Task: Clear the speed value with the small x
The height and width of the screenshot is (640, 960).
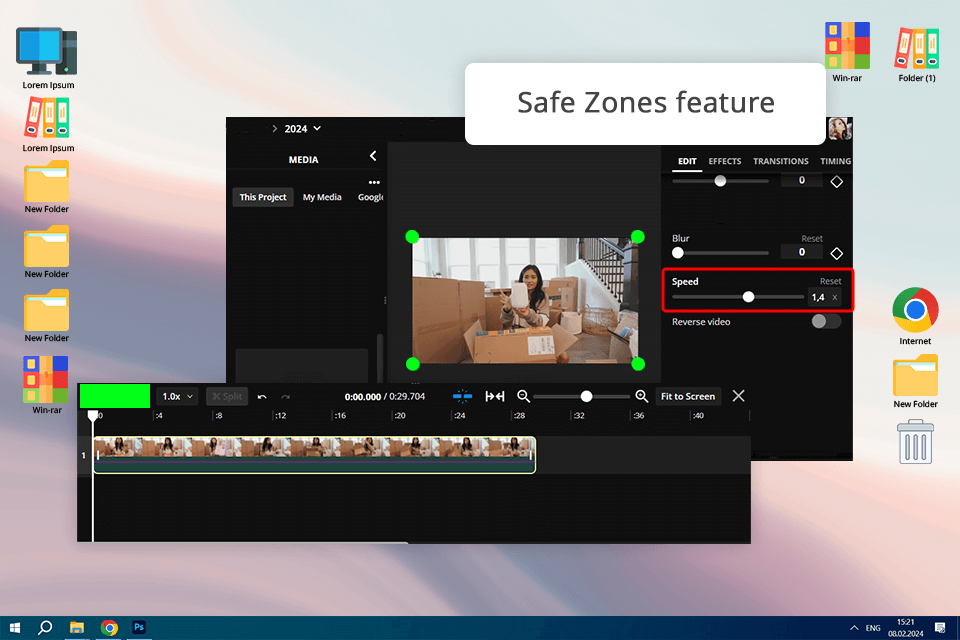Action: pos(834,298)
